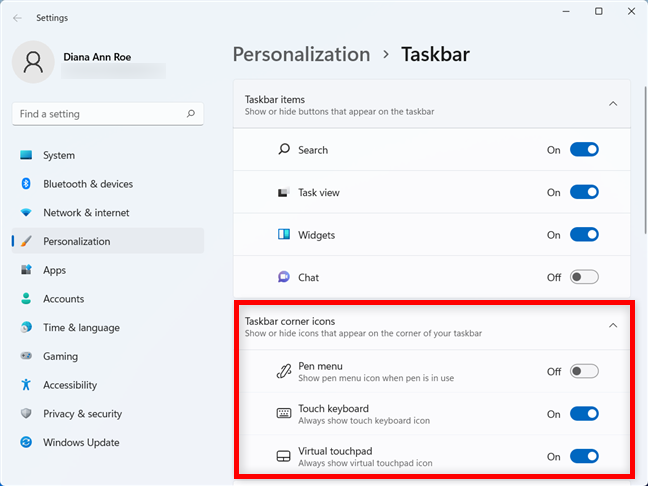Viewport: 648px width, 486px height.
Task: Click the Windows Update icon in sidebar
Action: point(25,443)
